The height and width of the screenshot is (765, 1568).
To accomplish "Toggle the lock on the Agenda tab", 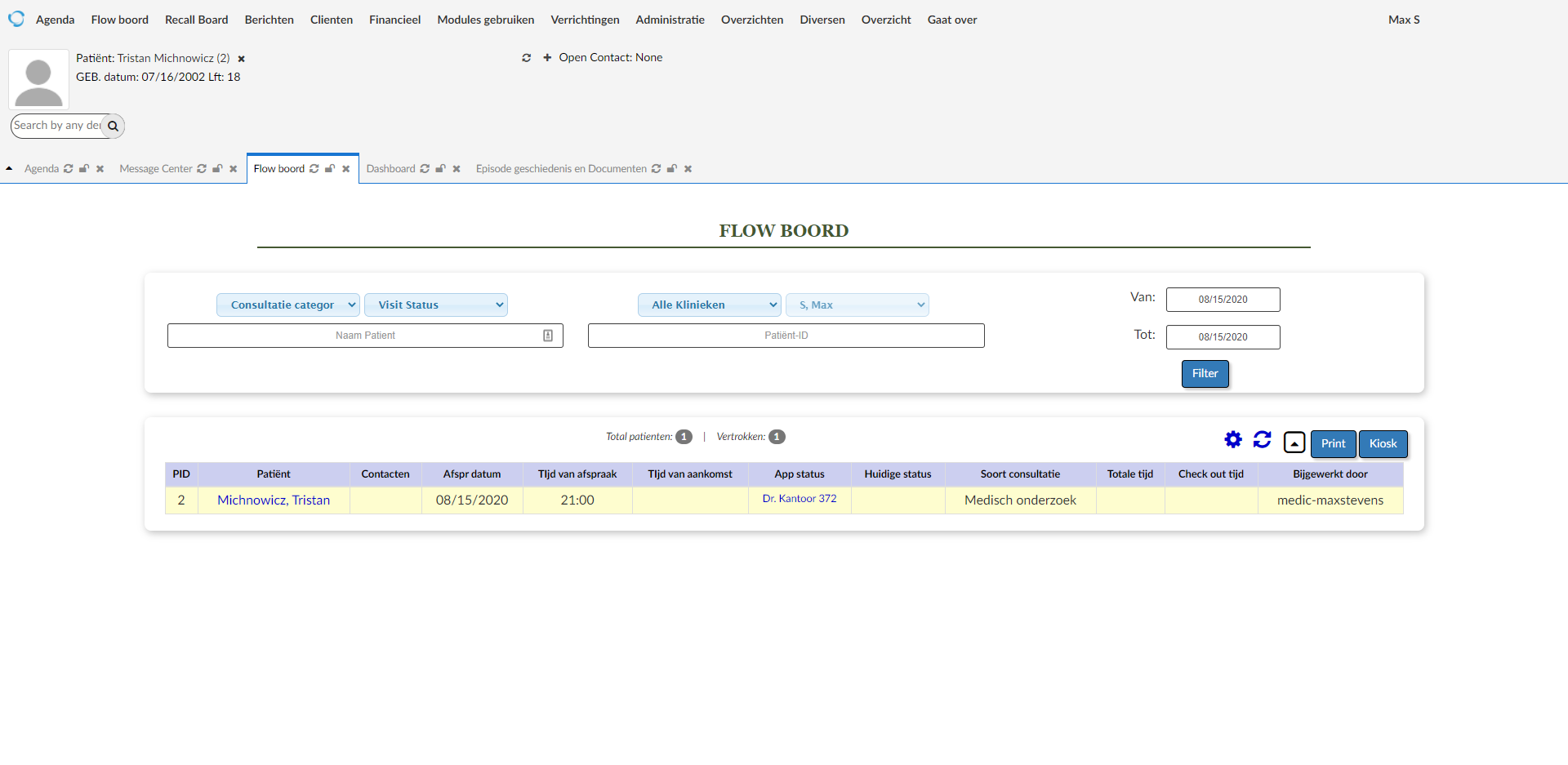I will 84,169.
